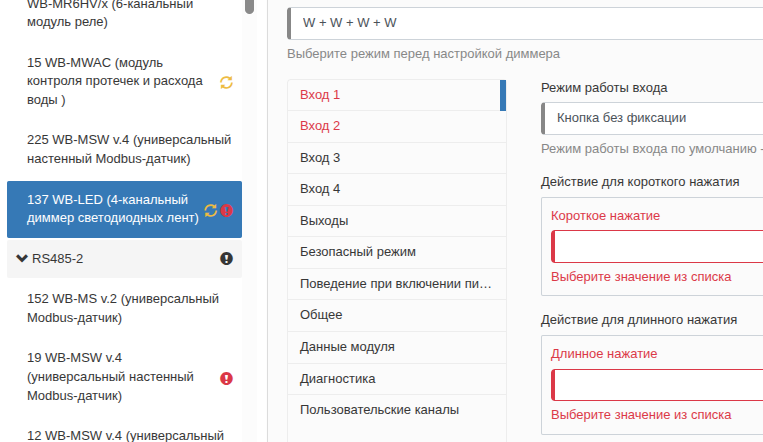Click sync icon on 137 WB-LED item
763x442 pixels.
pyautogui.click(x=210, y=210)
